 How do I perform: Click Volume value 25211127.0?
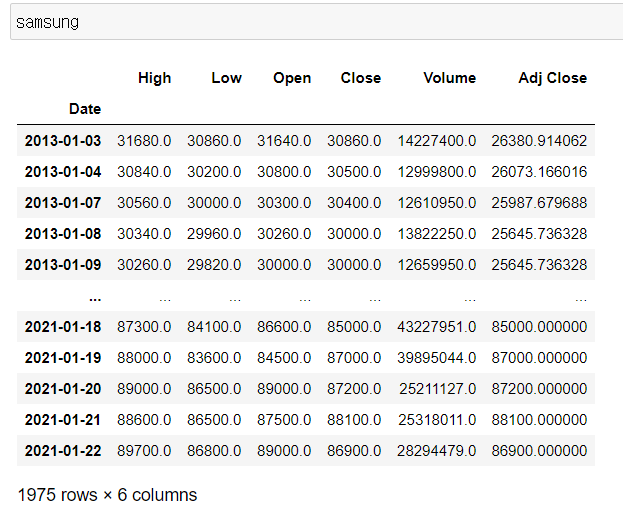(437, 389)
